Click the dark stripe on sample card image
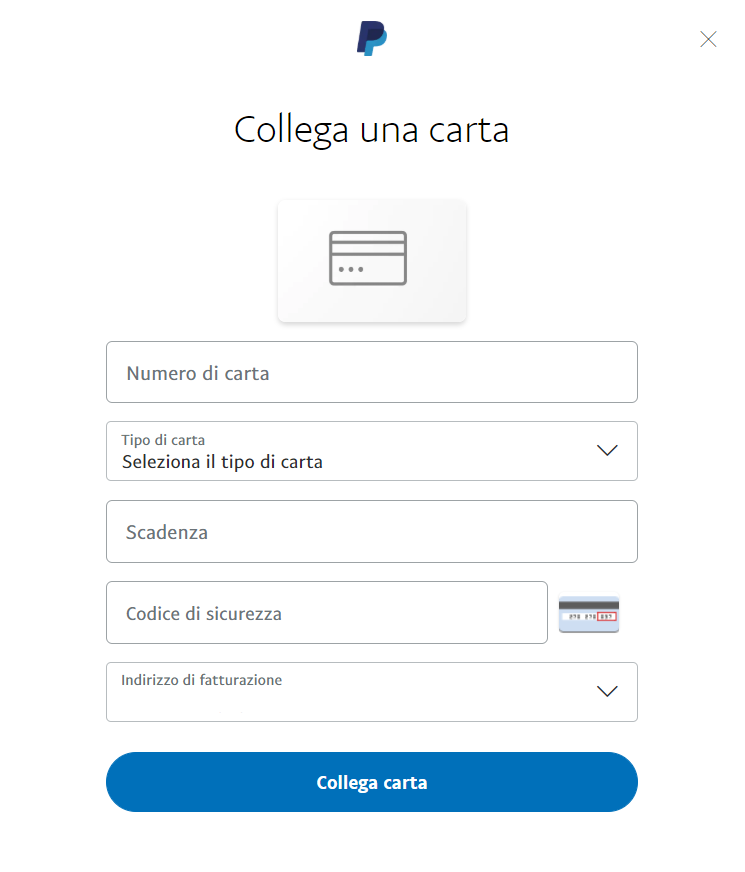This screenshot has height=872, width=745. pyautogui.click(x=589, y=604)
